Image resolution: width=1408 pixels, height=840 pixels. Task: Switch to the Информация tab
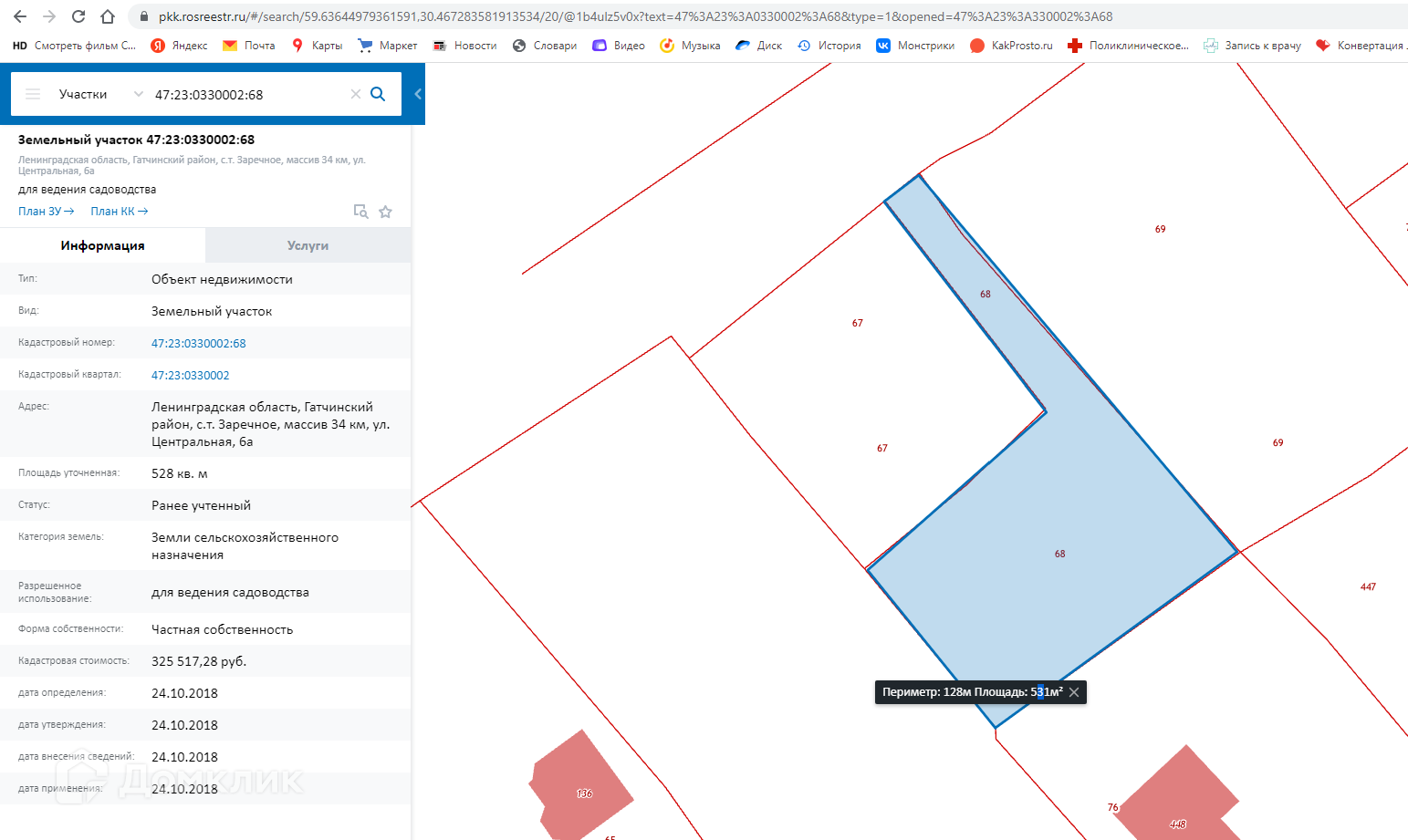(x=102, y=245)
